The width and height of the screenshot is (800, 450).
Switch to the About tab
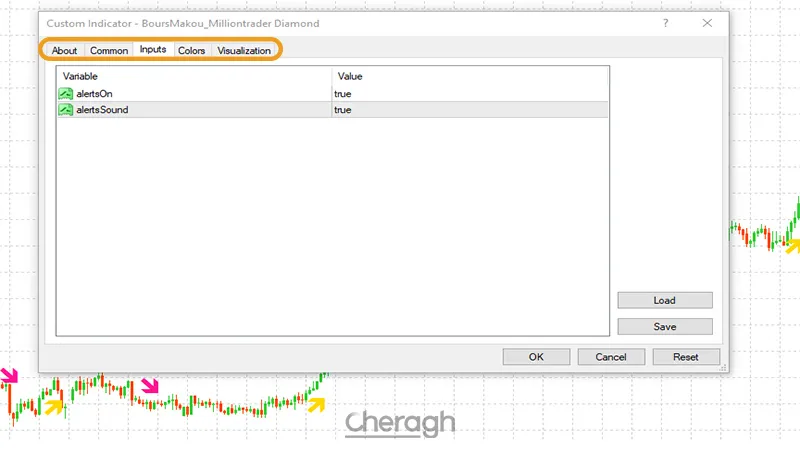point(64,51)
